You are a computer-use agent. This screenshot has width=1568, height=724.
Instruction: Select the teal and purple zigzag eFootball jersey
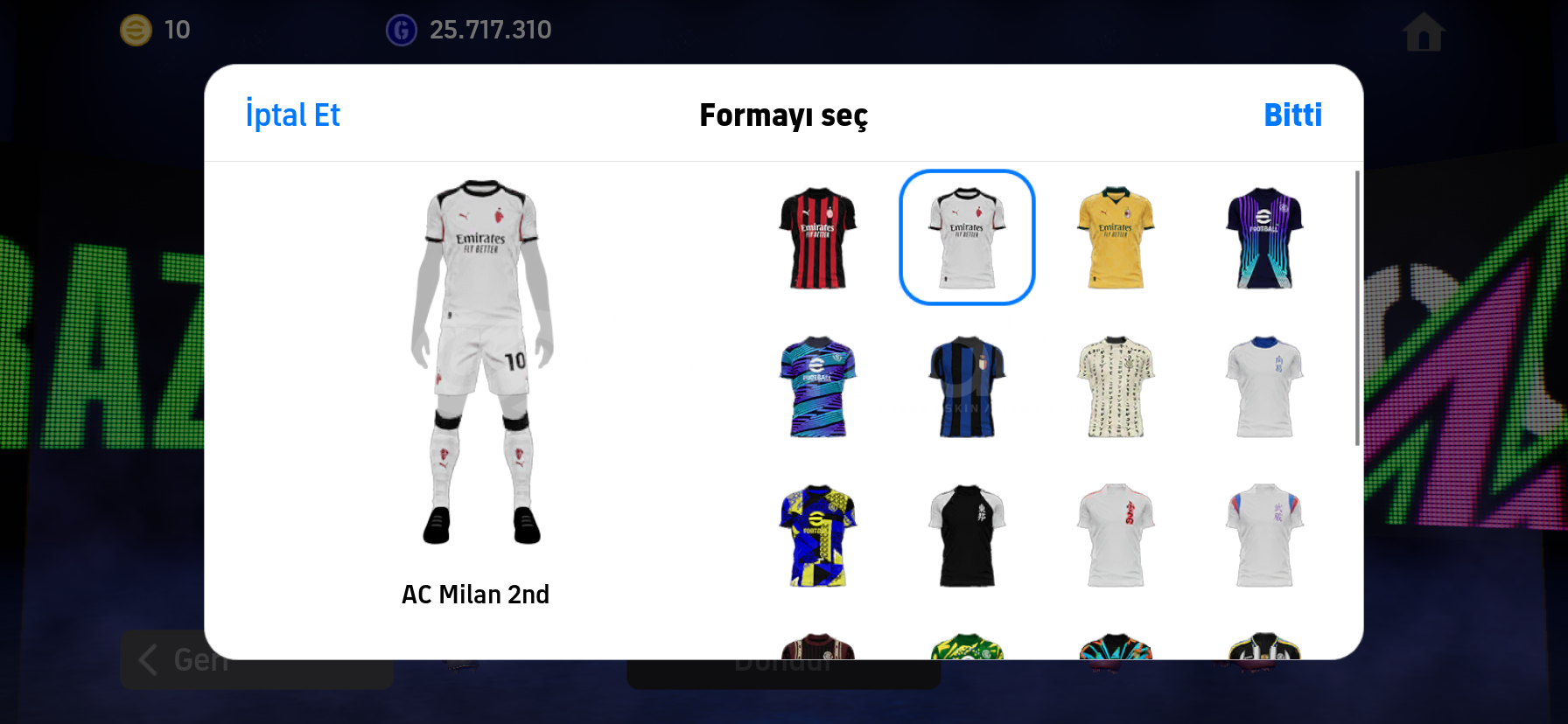click(818, 386)
